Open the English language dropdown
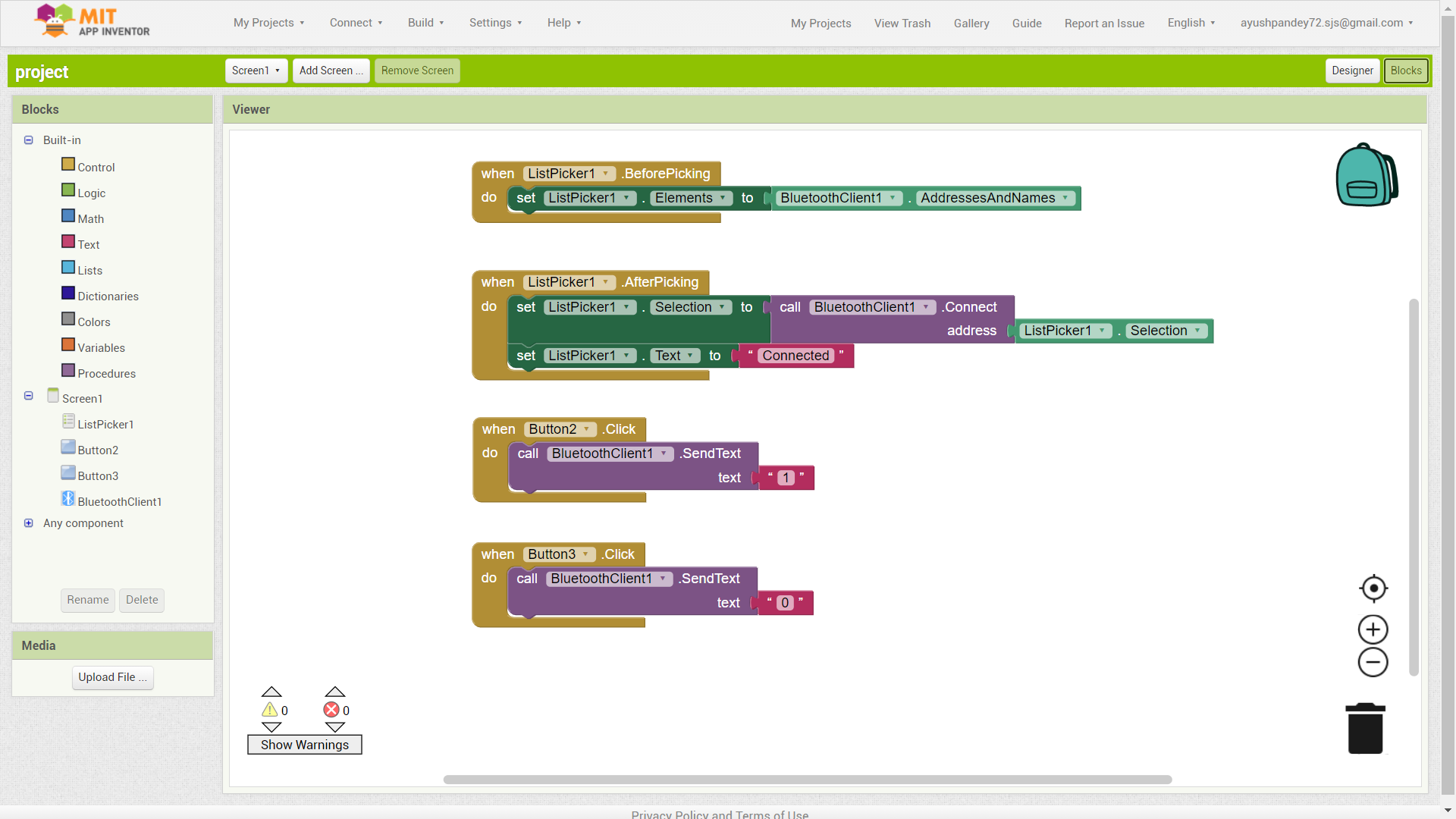1456x819 pixels. pos(1191,23)
